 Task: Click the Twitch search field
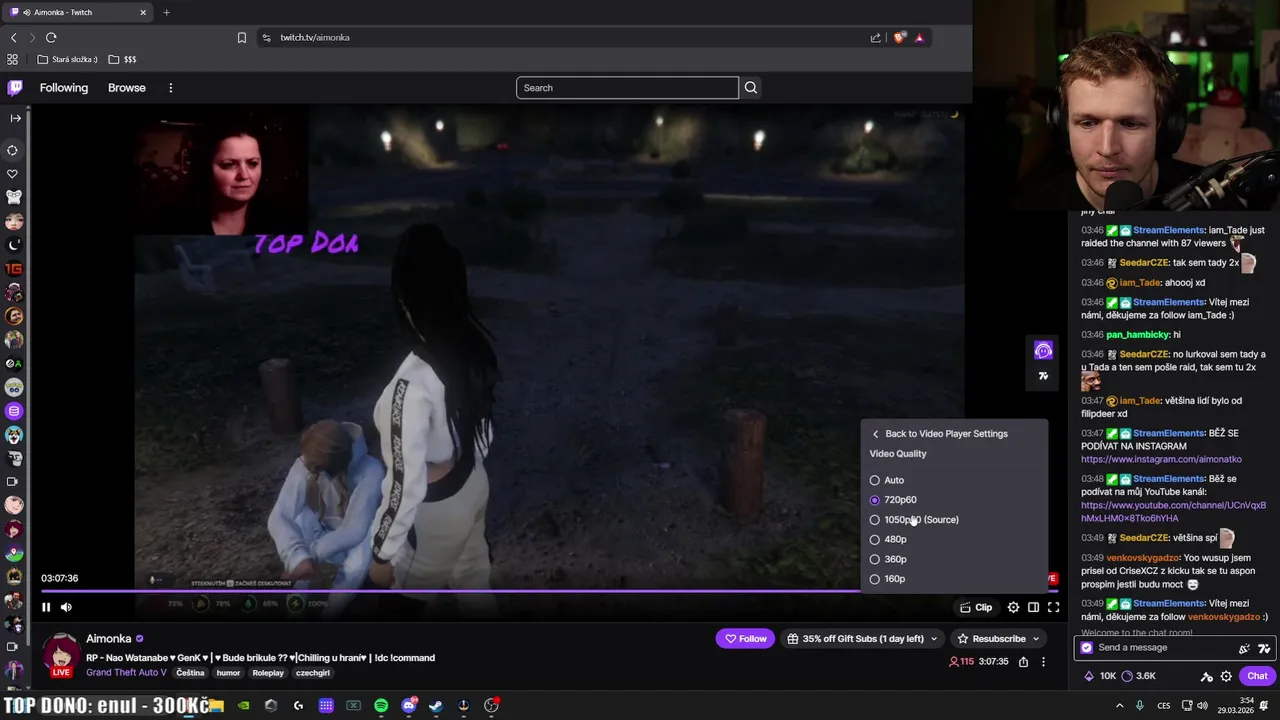(627, 88)
